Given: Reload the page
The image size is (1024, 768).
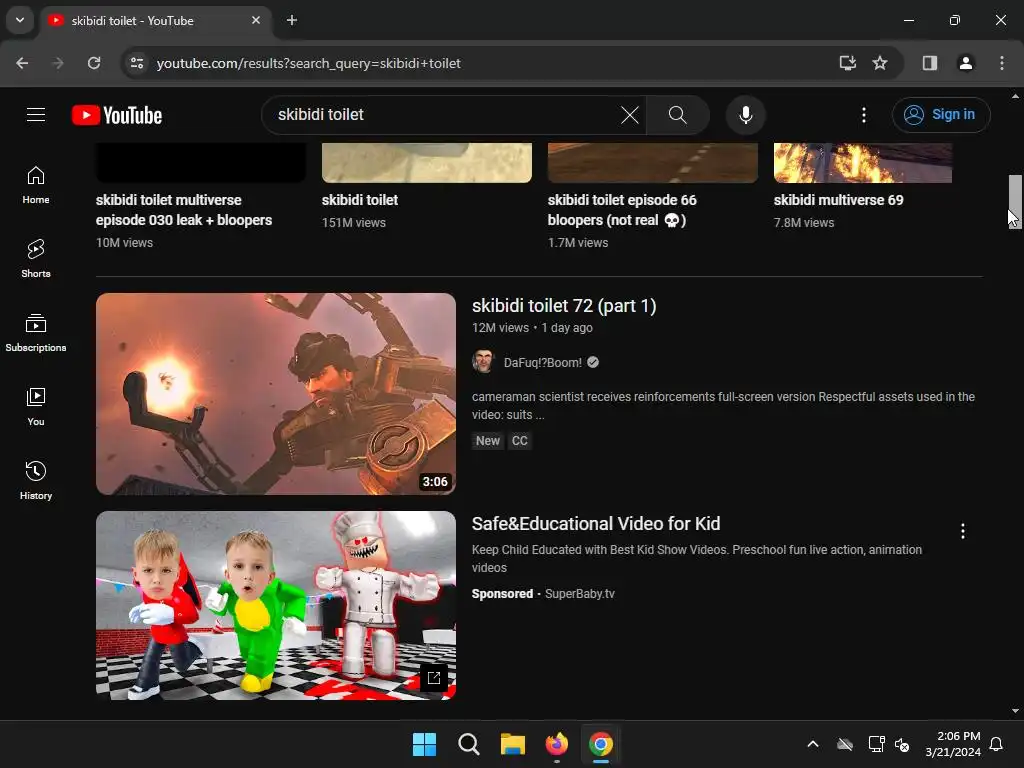Looking at the screenshot, I should point(94,63).
